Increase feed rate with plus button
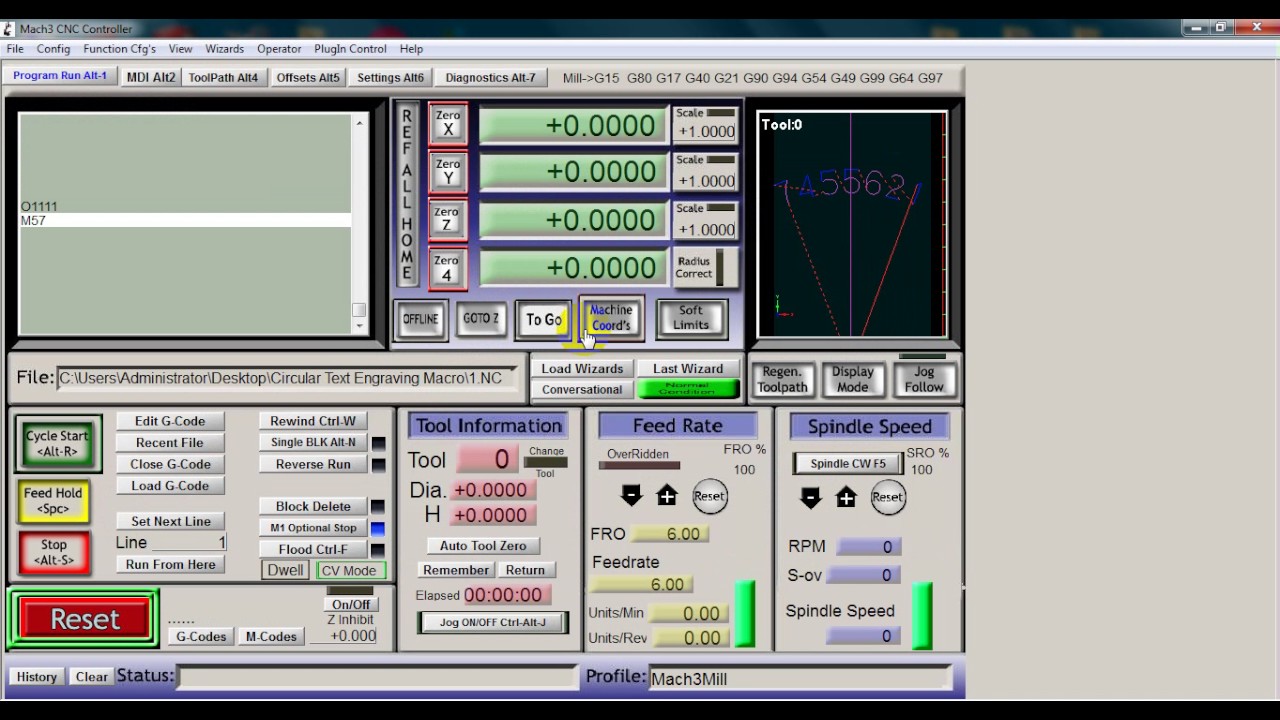This screenshot has height=720, width=1280. click(667, 496)
